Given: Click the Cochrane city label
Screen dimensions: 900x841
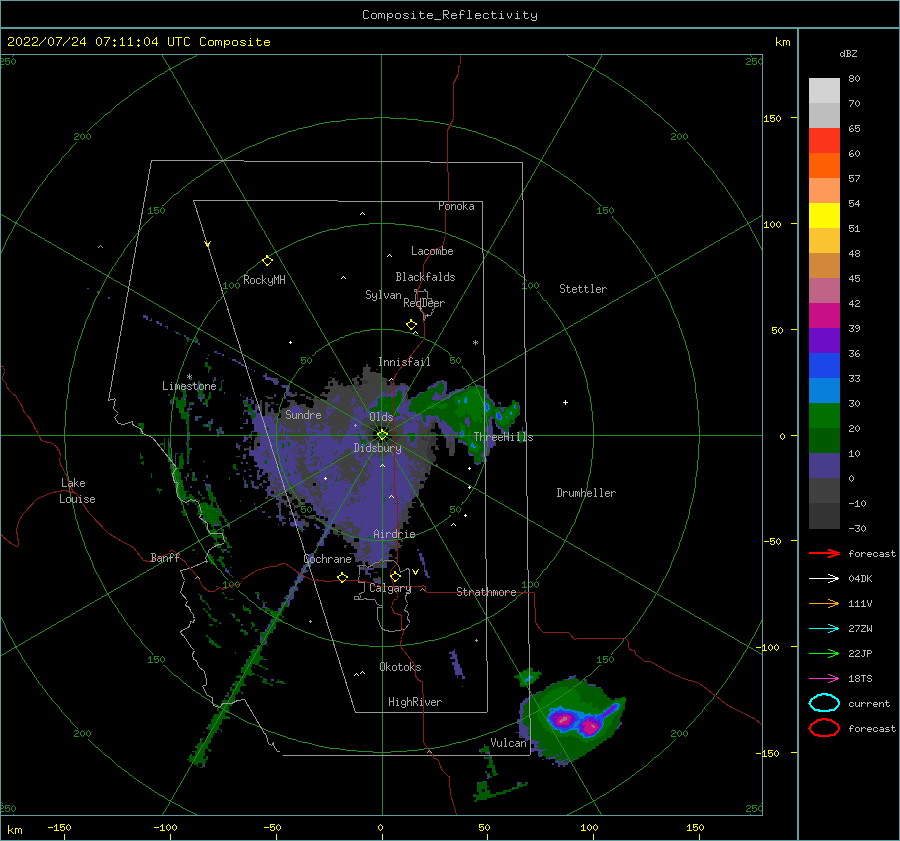Looking at the screenshot, I should tap(328, 559).
